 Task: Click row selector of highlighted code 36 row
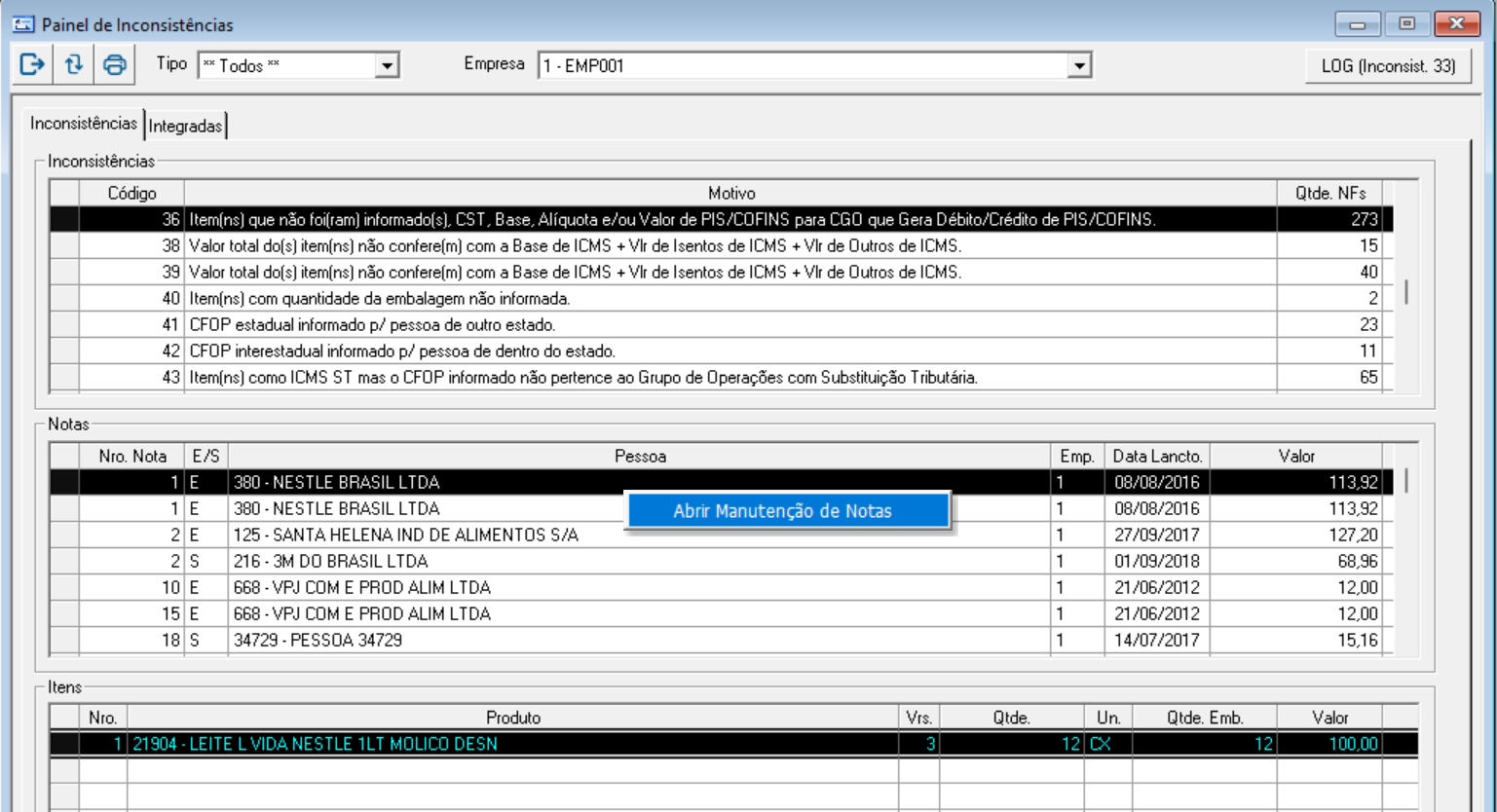[x=64, y=219]
